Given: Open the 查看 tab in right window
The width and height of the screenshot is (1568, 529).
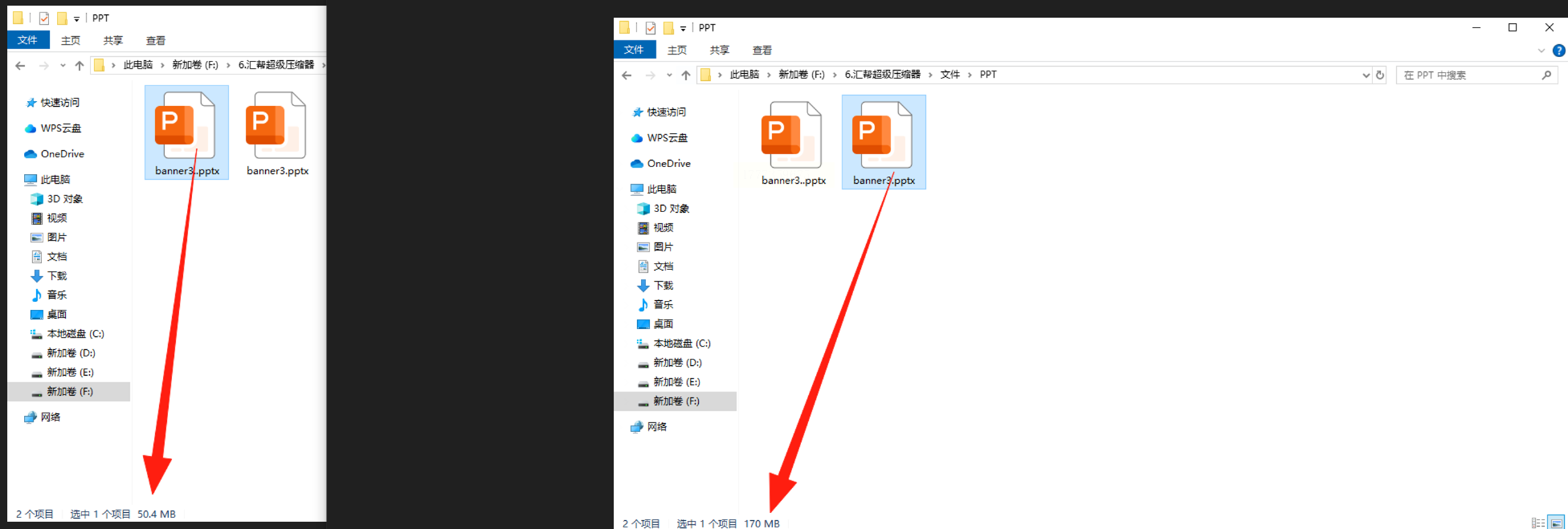Looking at the screenshot, I should coord(762,50).
